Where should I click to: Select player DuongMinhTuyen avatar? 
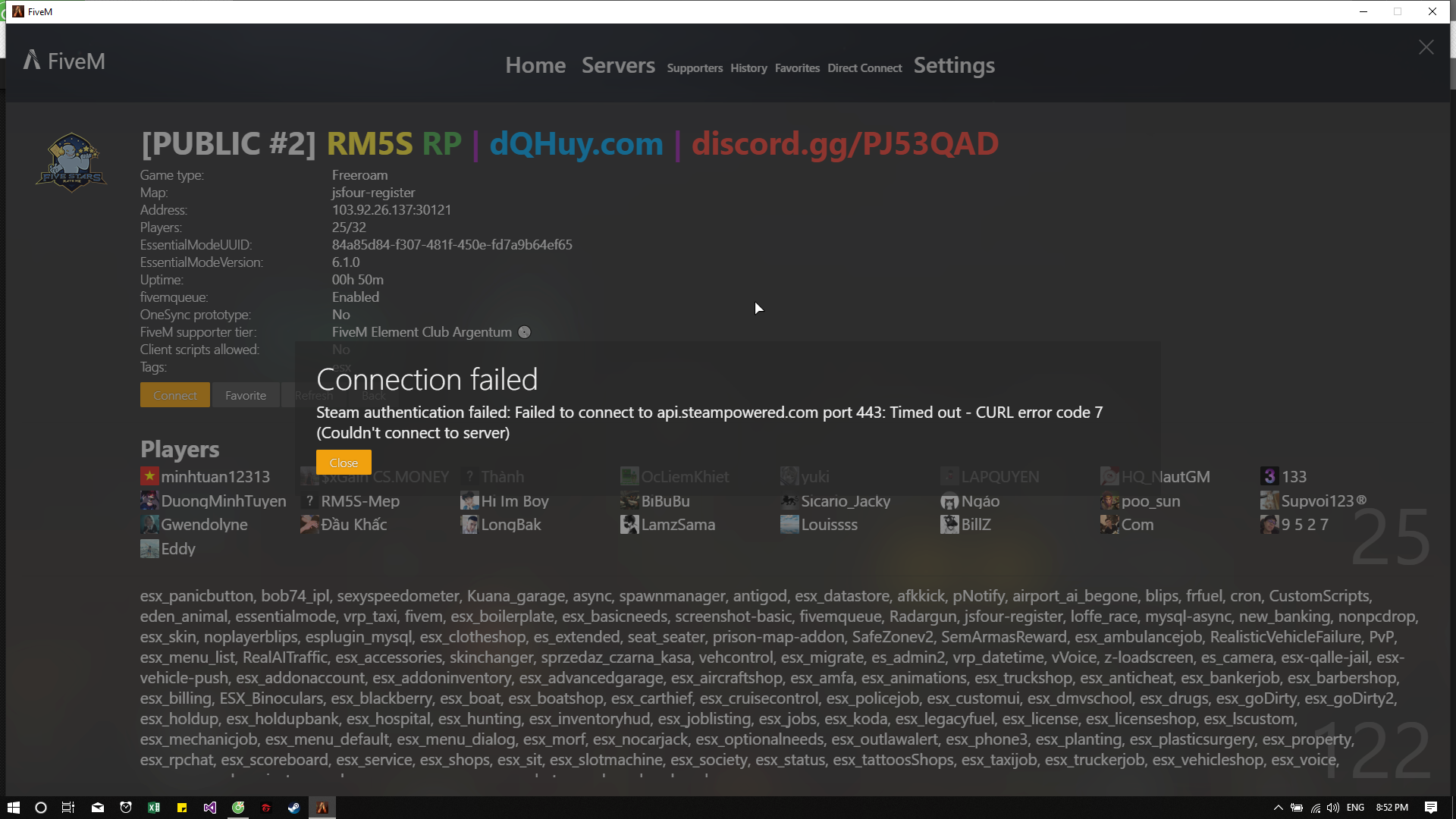[149, 500]
